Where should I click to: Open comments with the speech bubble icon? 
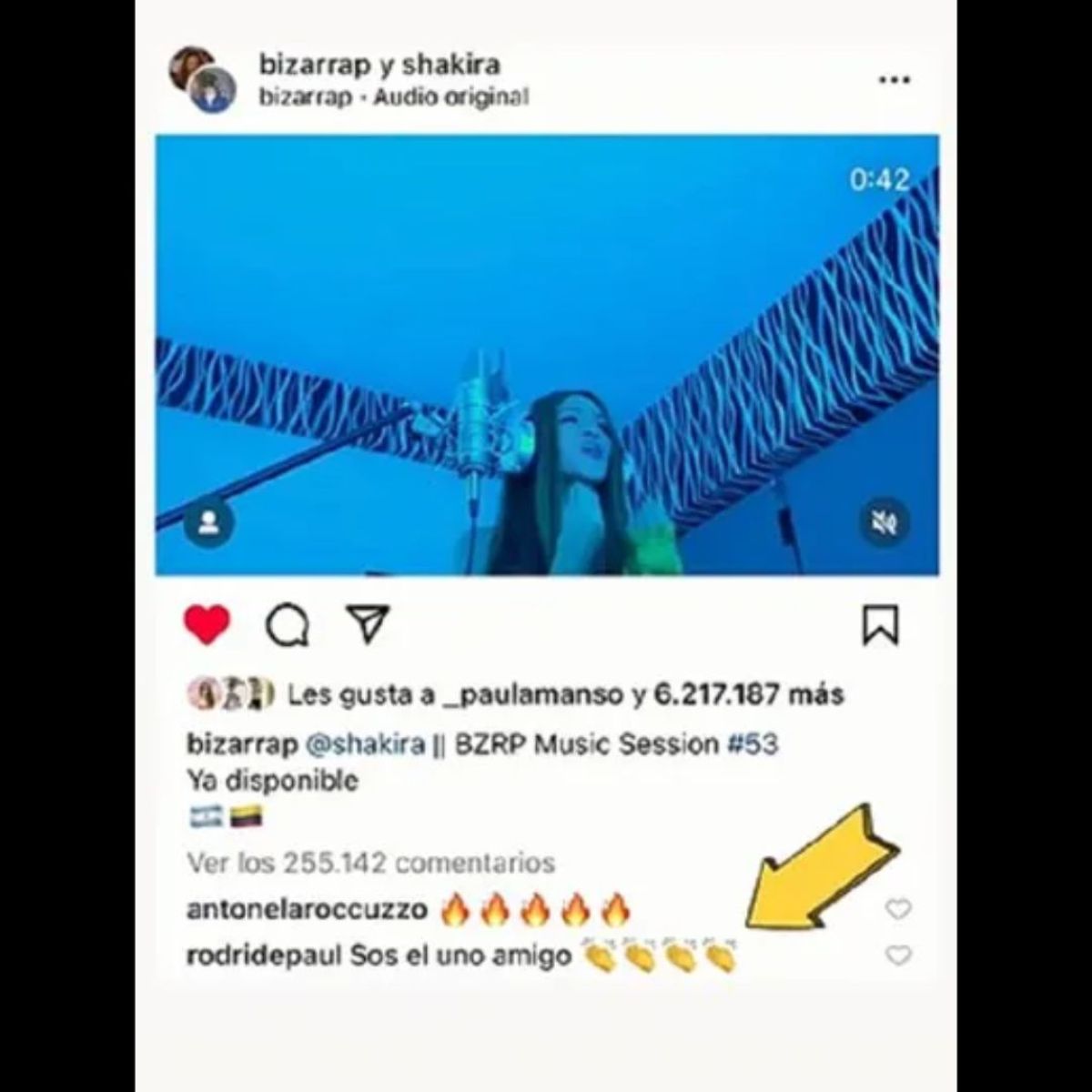point(287,625)
